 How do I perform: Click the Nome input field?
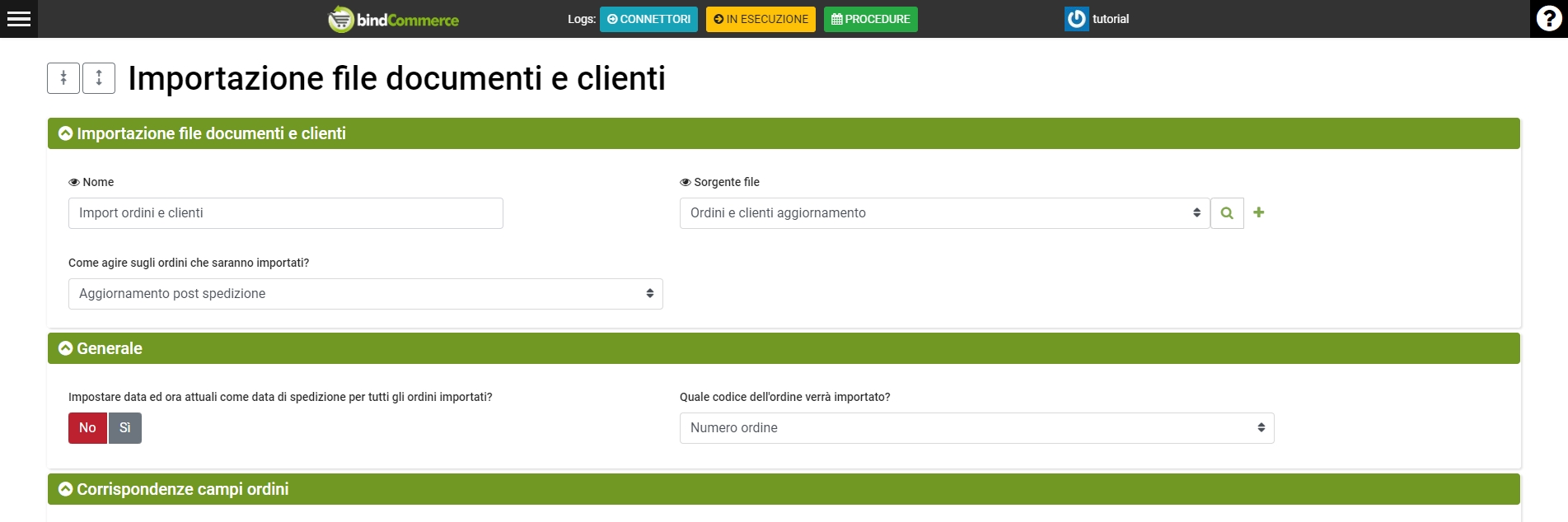tap(285, 213)
